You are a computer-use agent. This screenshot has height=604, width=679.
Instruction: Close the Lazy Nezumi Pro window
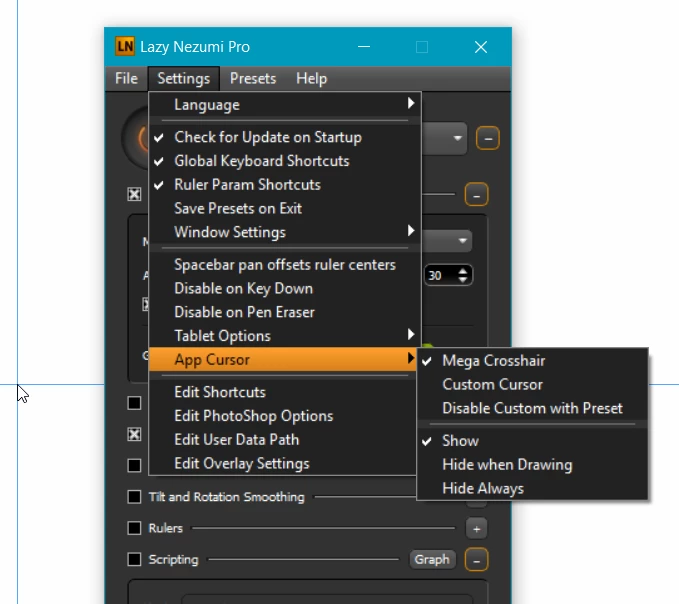pyautogui.click(x=481, y=47)
